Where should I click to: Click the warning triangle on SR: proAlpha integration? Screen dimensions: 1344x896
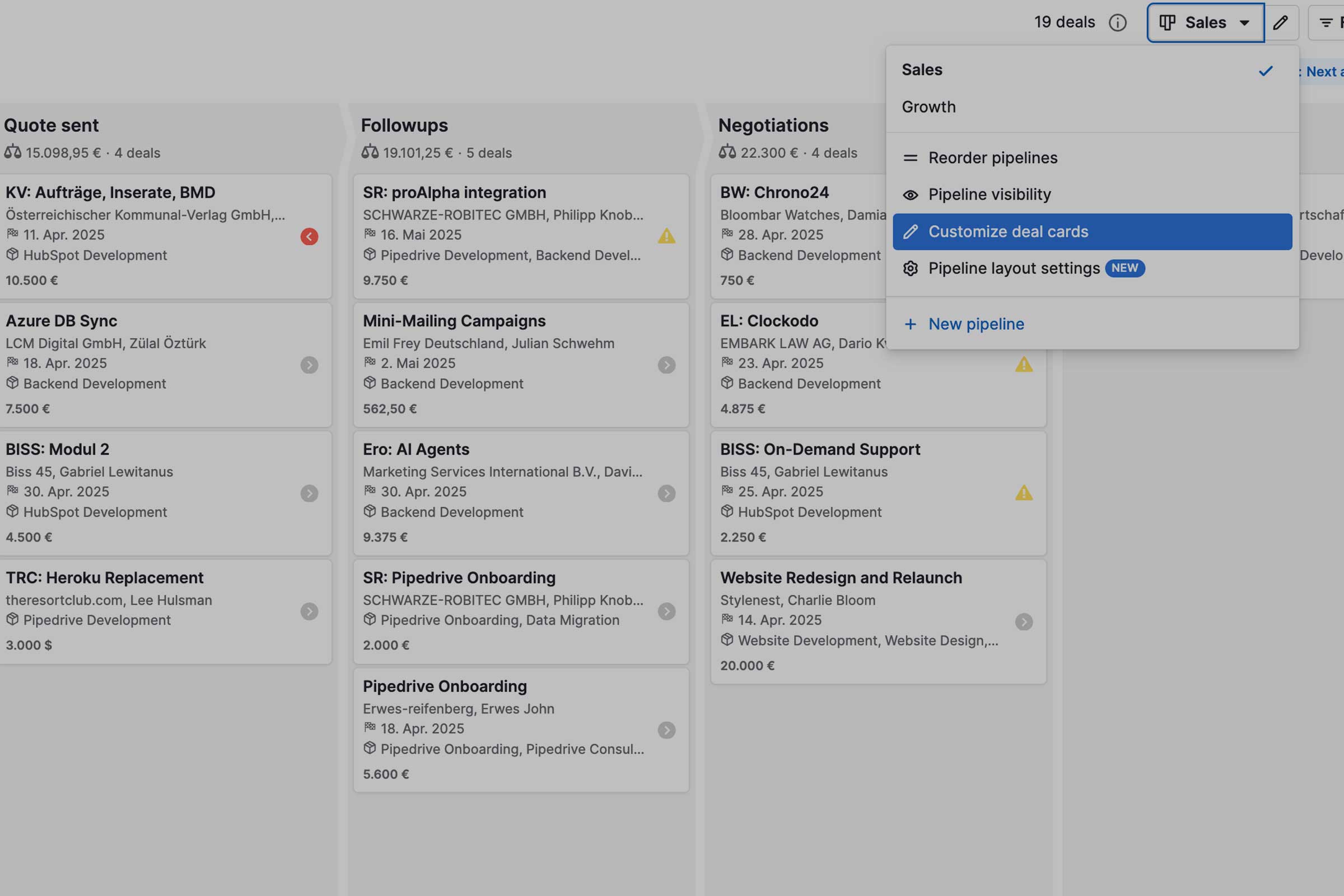coord(667,236)
